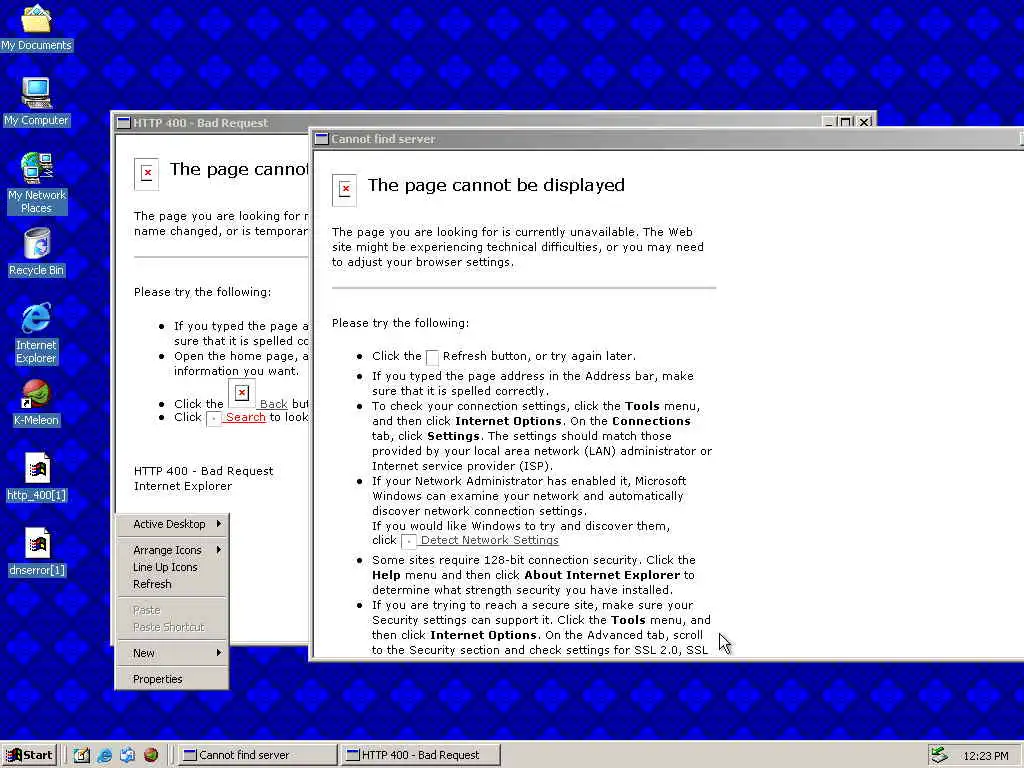Screen dimensions: 1024x768
Task: Launch Outlook Express from quick launch bar
Action: [127, 755]
